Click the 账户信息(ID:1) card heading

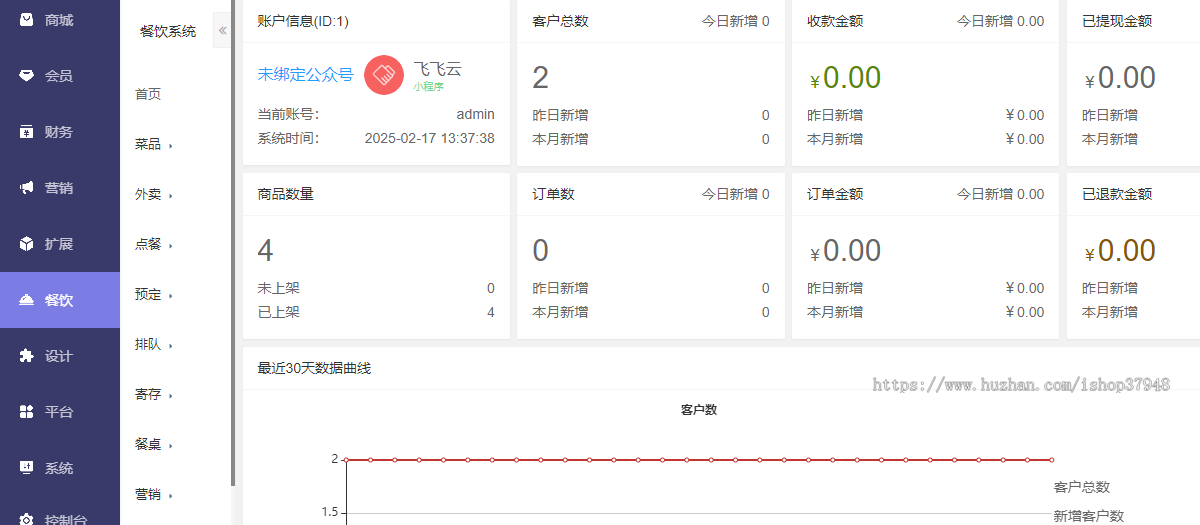303,21
